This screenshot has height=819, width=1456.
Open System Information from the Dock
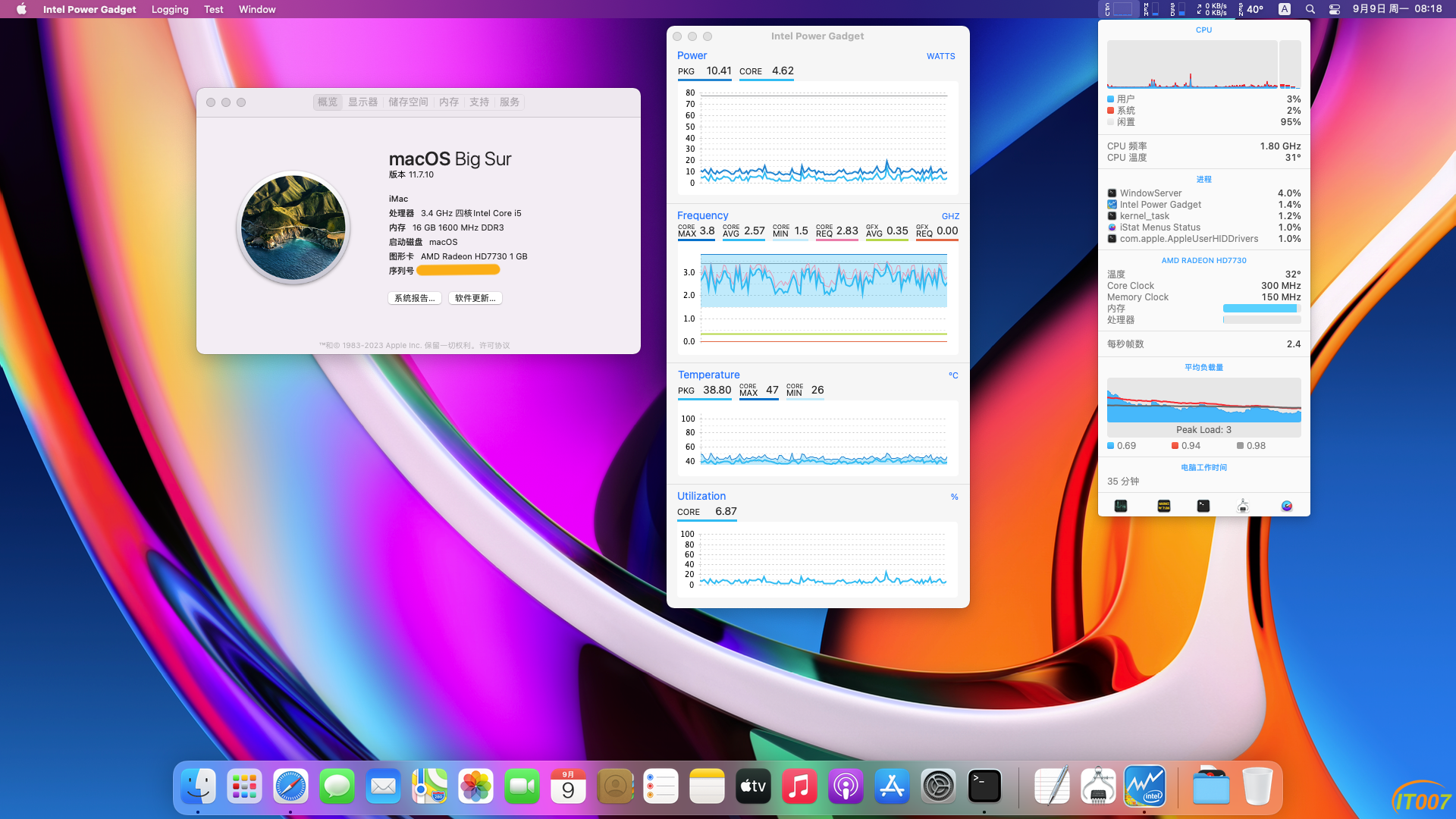point(1098,786)
